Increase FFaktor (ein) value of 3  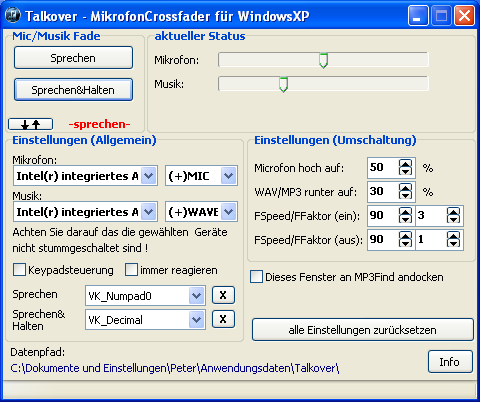pyautogui.click(x=453, y=212)
